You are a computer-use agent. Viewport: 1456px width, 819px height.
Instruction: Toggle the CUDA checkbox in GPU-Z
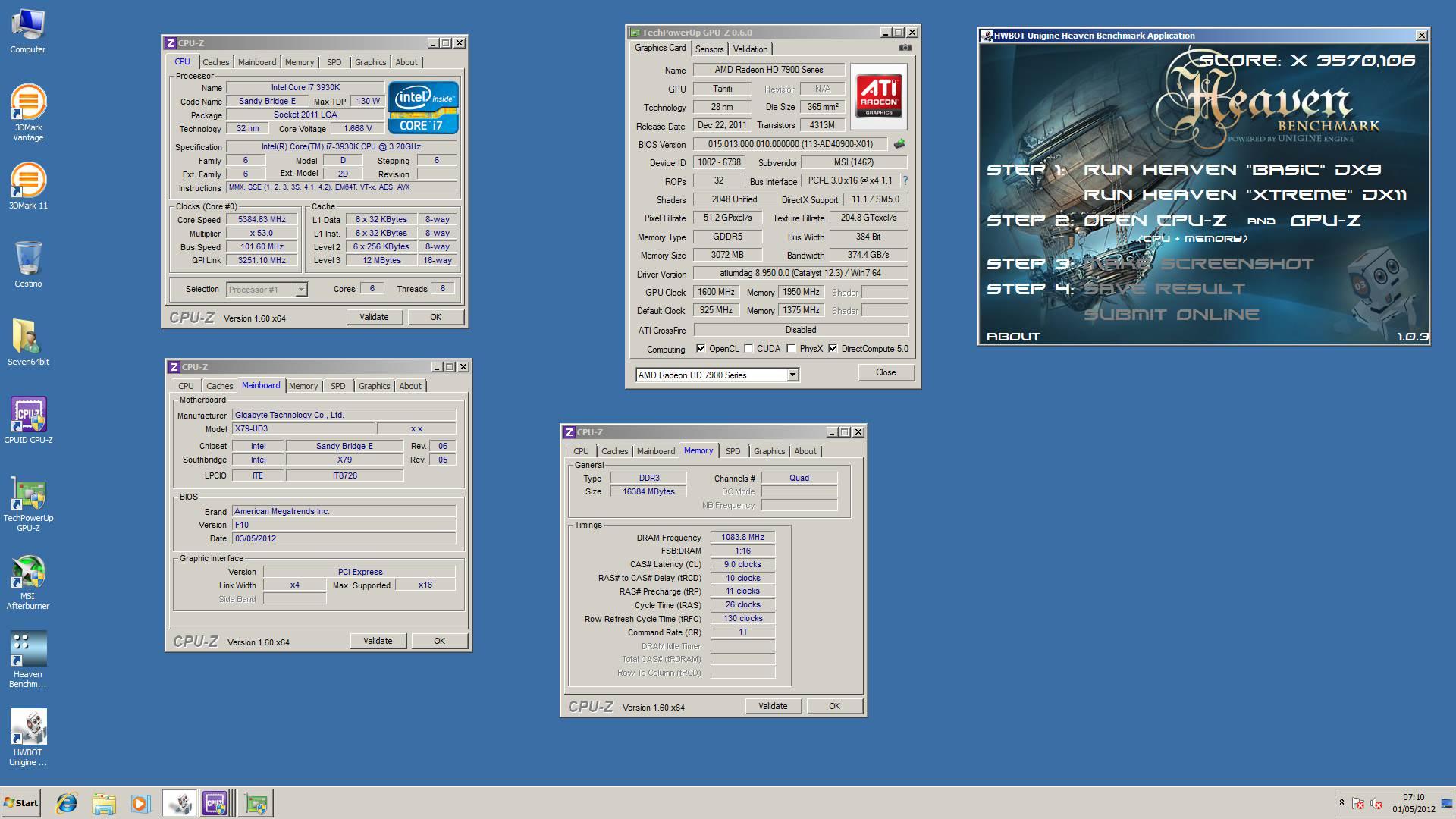pyautogui.click(x=748, y=349)
